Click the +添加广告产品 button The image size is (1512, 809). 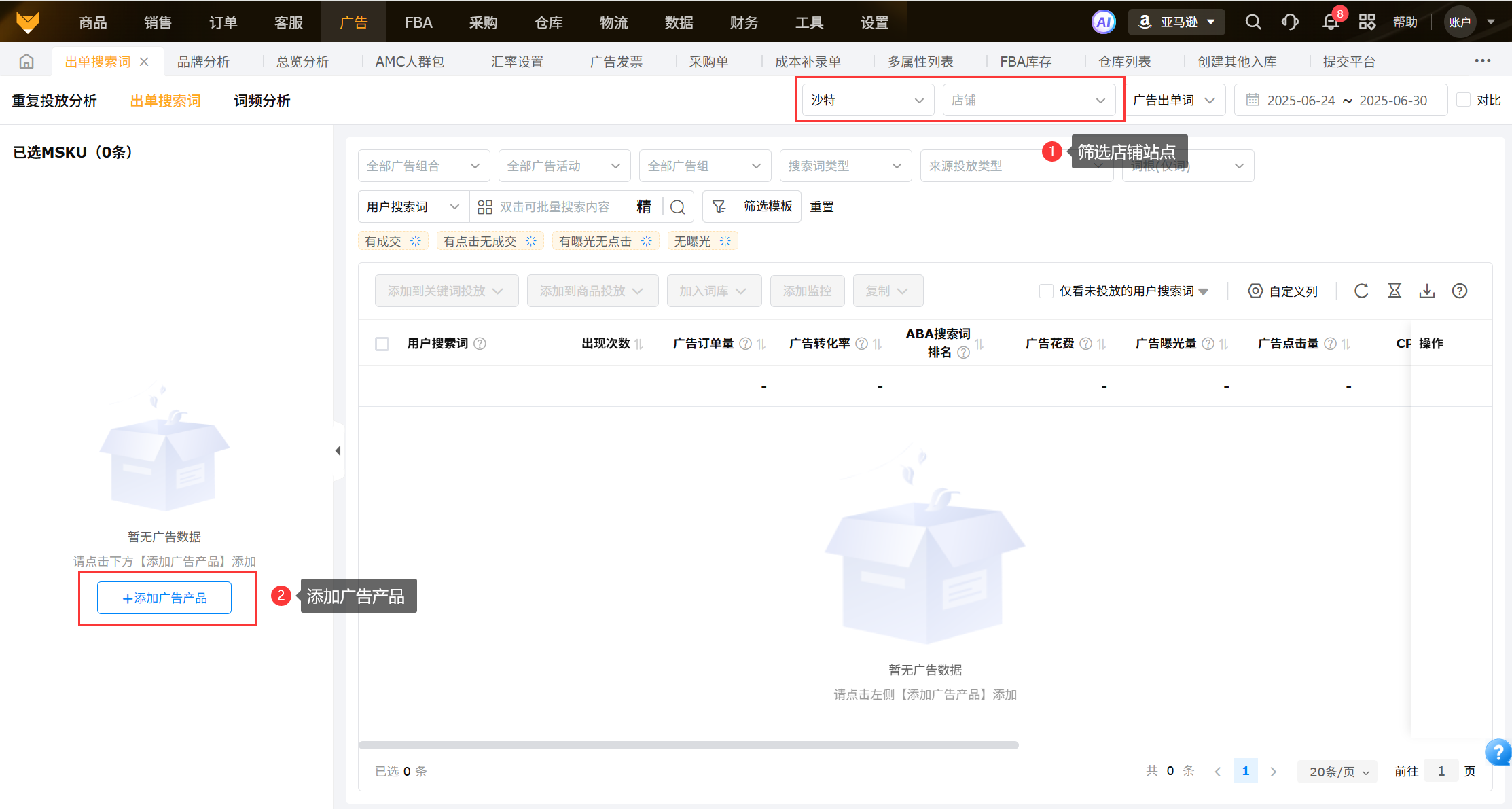[164, 598]
